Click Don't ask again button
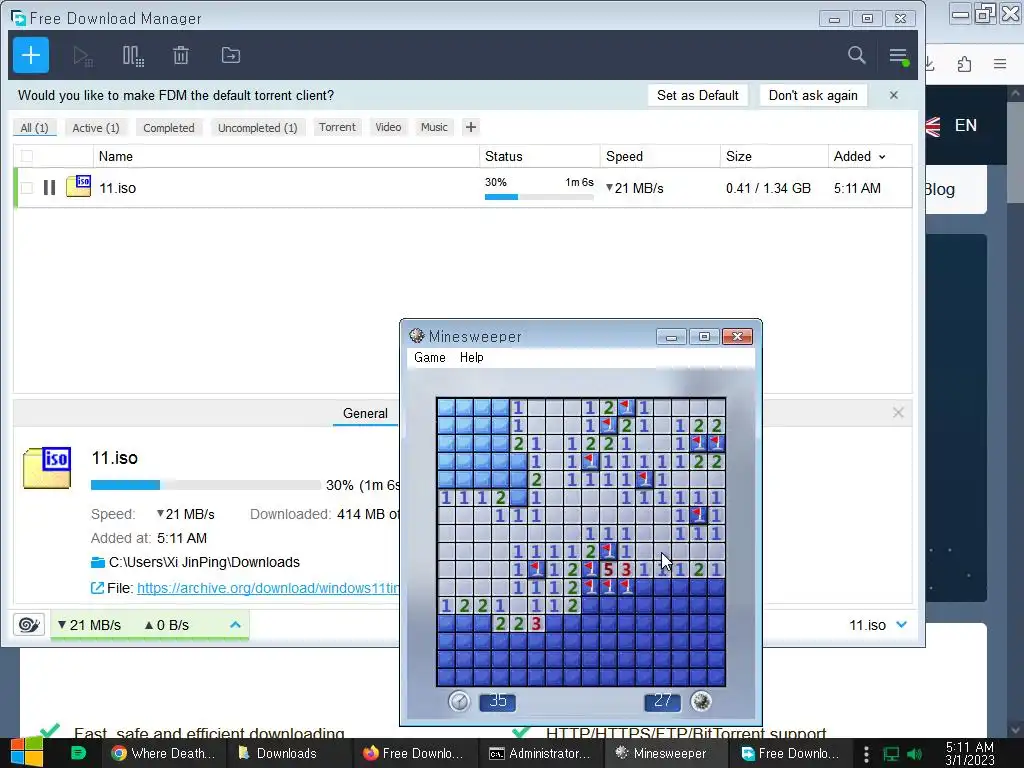1024x768 pixels. 813,95
